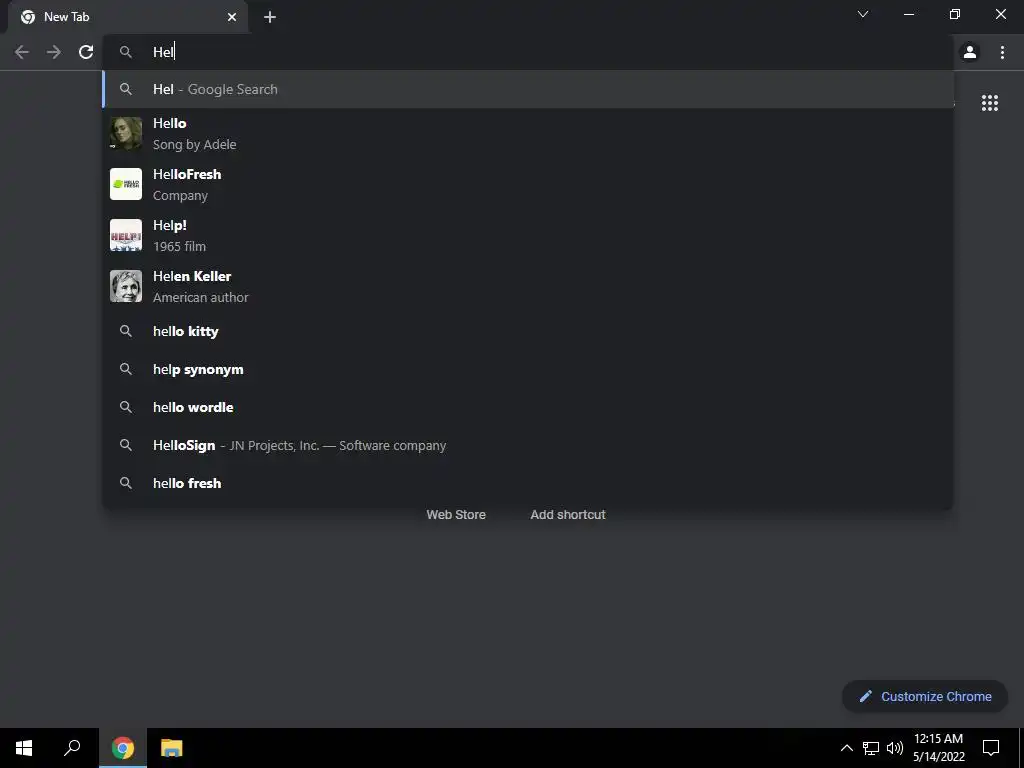Screen dimensions: 1024x768
Task: Click the Customize Chrome button
Action: 925,696
